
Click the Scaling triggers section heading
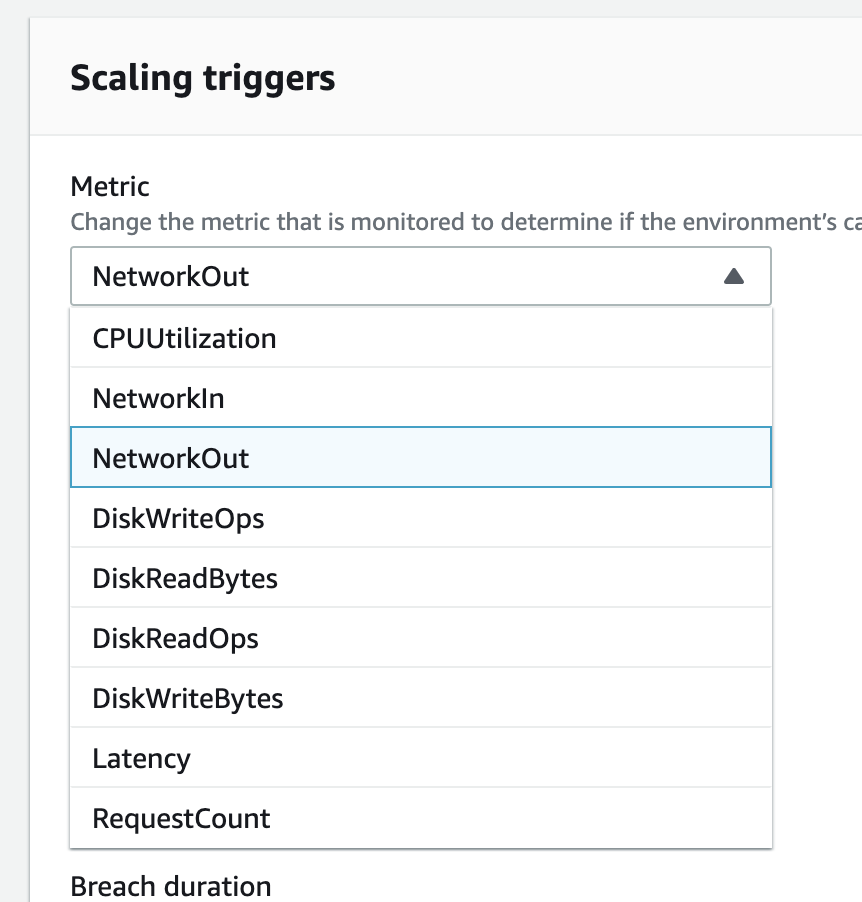[202, 78]
